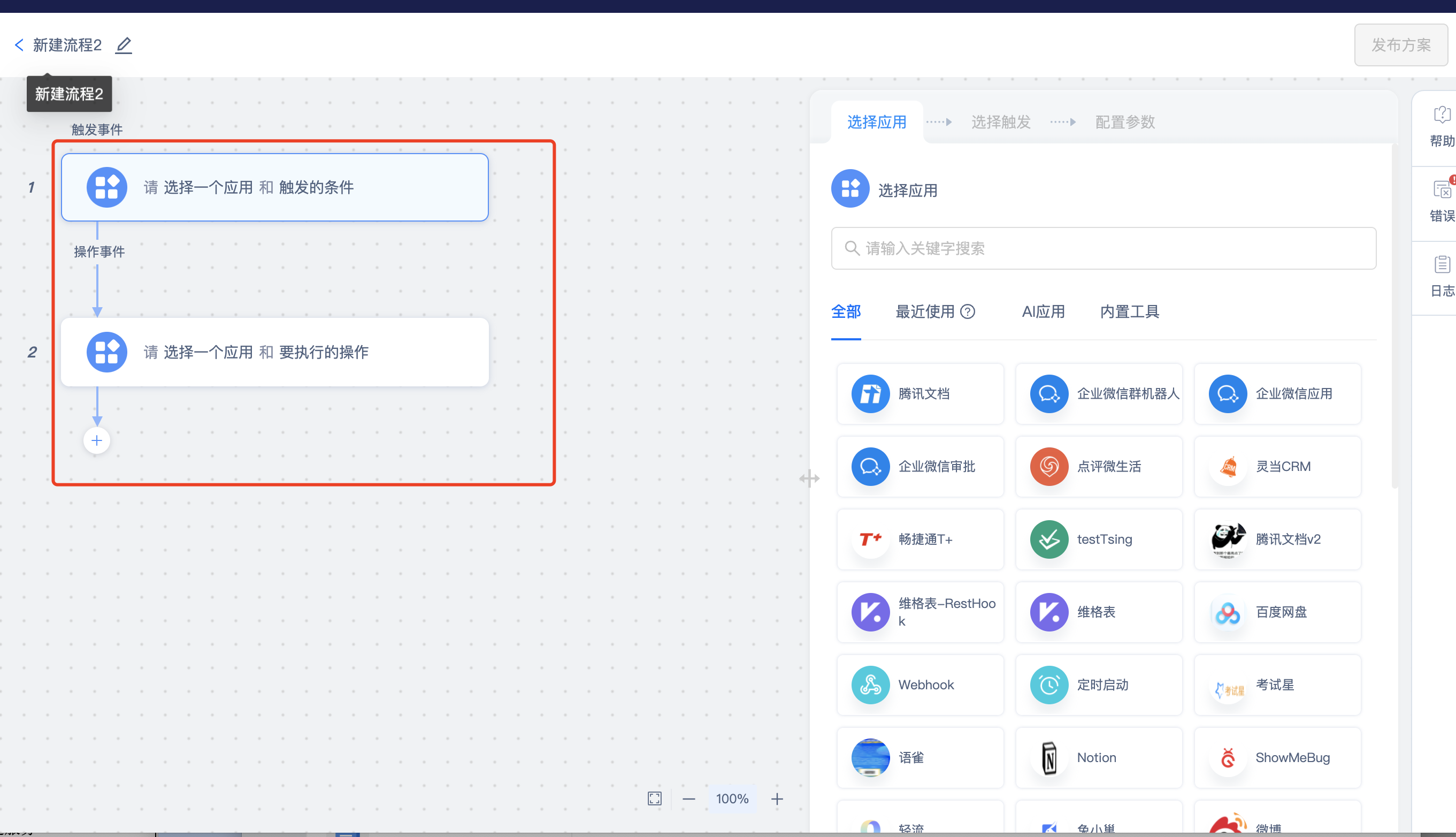Select the AI应用 category tab
The width and height of the screenshot is (1456, 837).
point(1043,312)
